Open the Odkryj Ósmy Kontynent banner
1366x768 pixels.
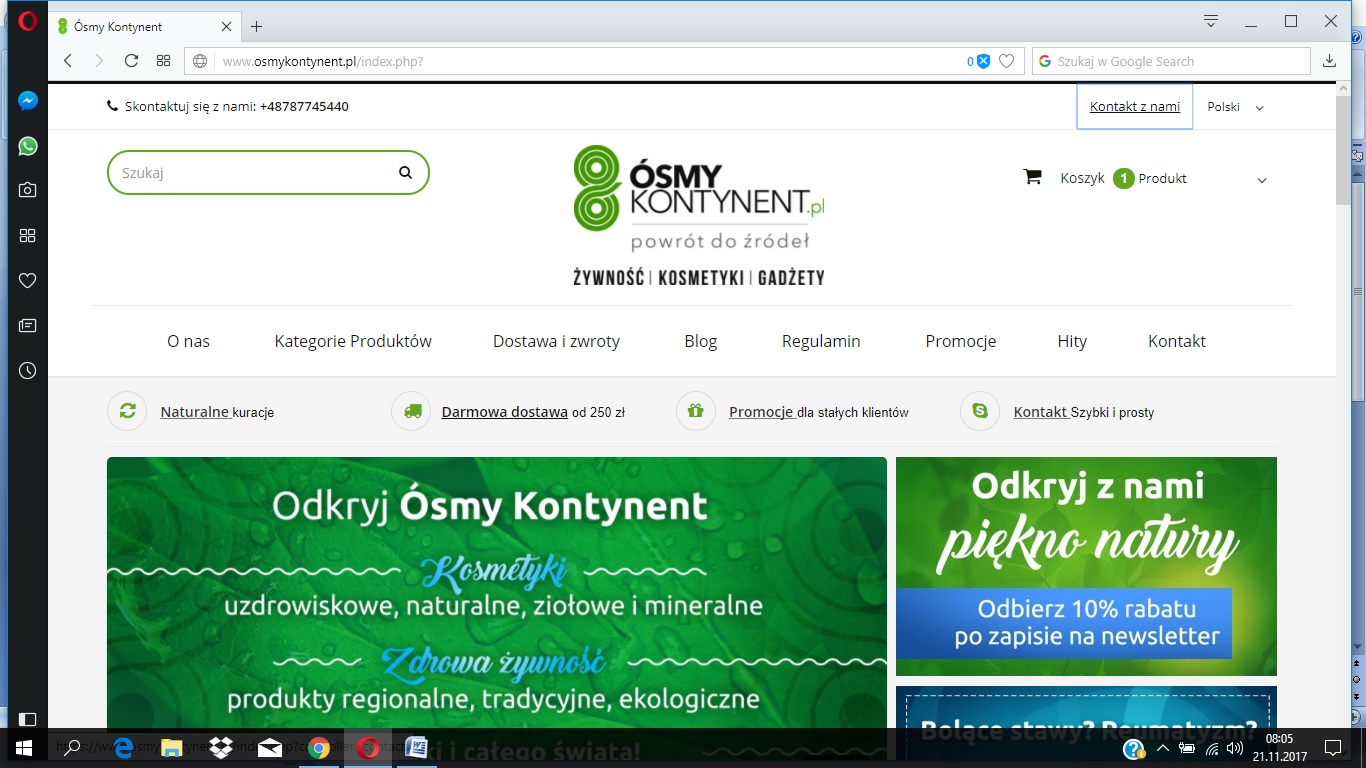(497, 592)
